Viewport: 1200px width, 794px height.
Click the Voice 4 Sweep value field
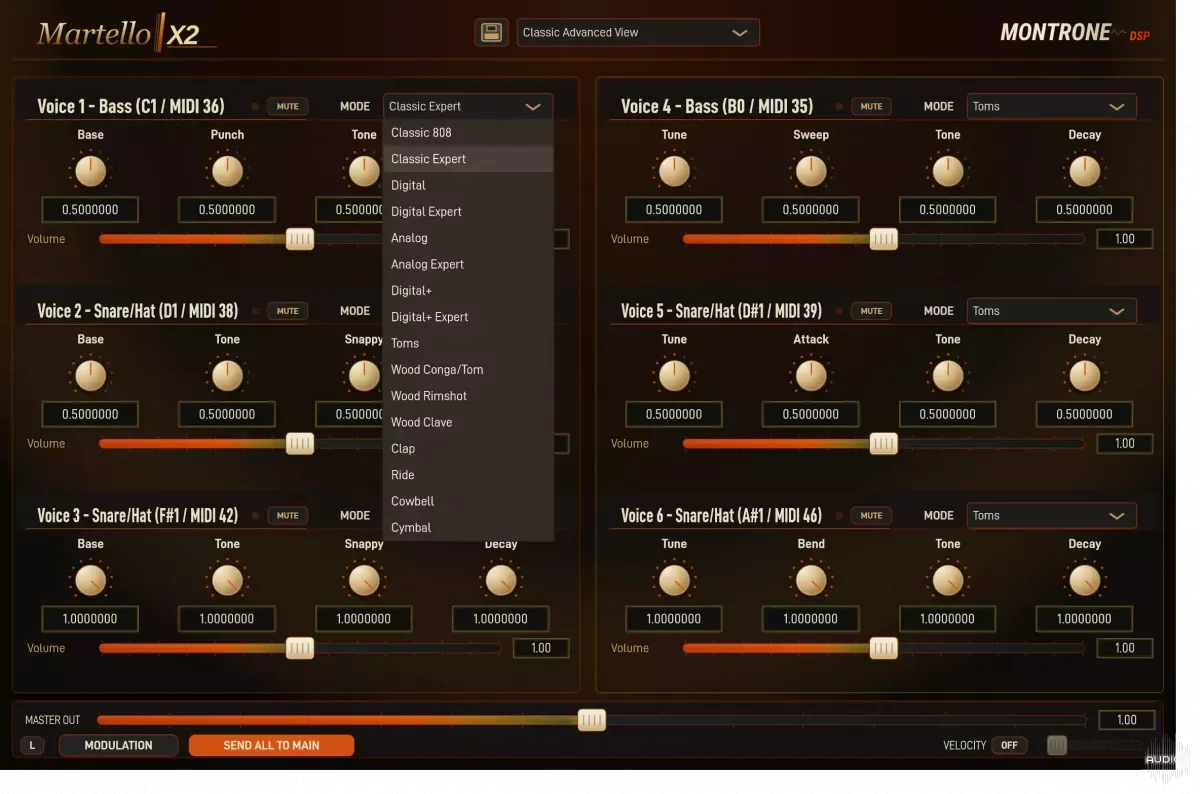811,210
